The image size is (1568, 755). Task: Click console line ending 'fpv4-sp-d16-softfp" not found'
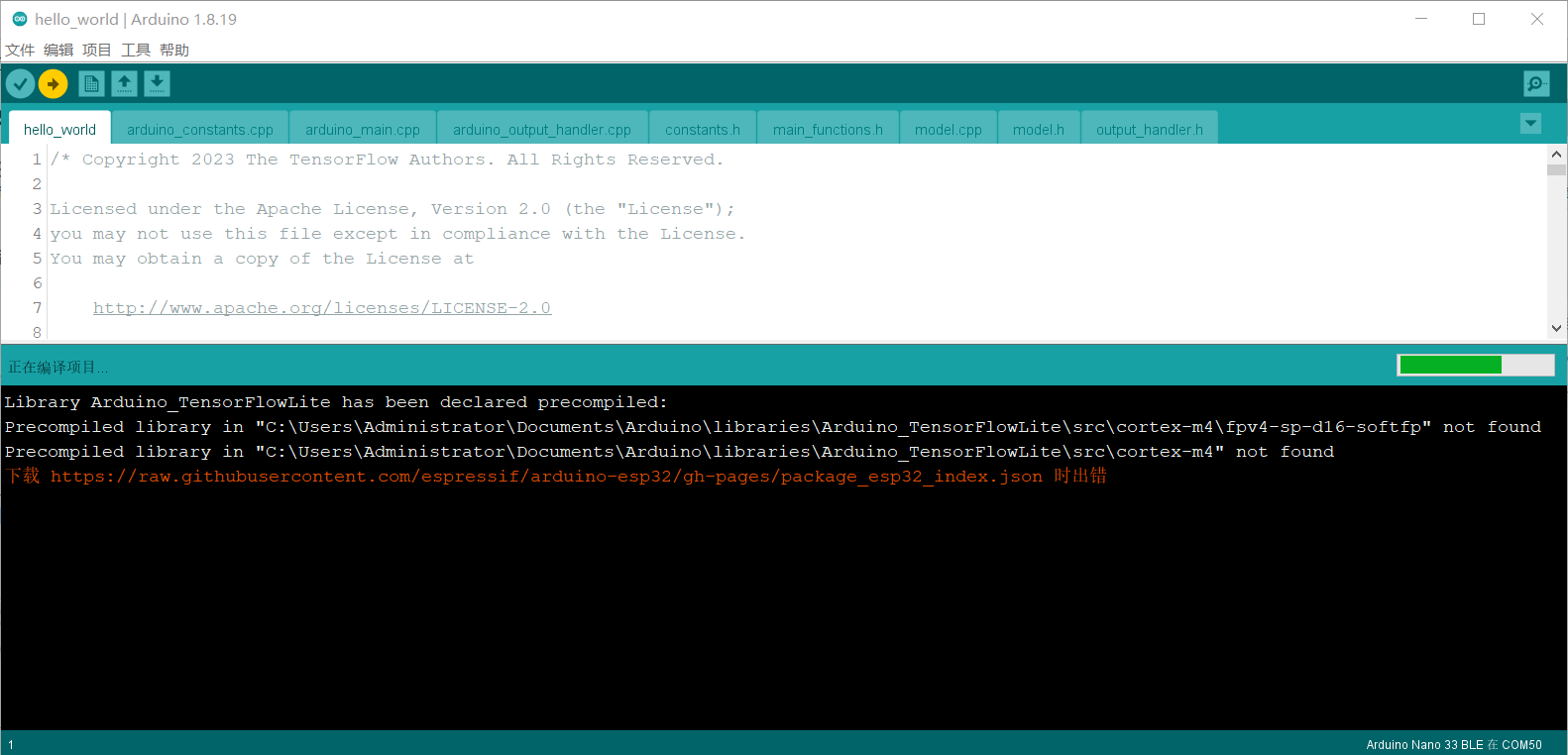point(773,427)
